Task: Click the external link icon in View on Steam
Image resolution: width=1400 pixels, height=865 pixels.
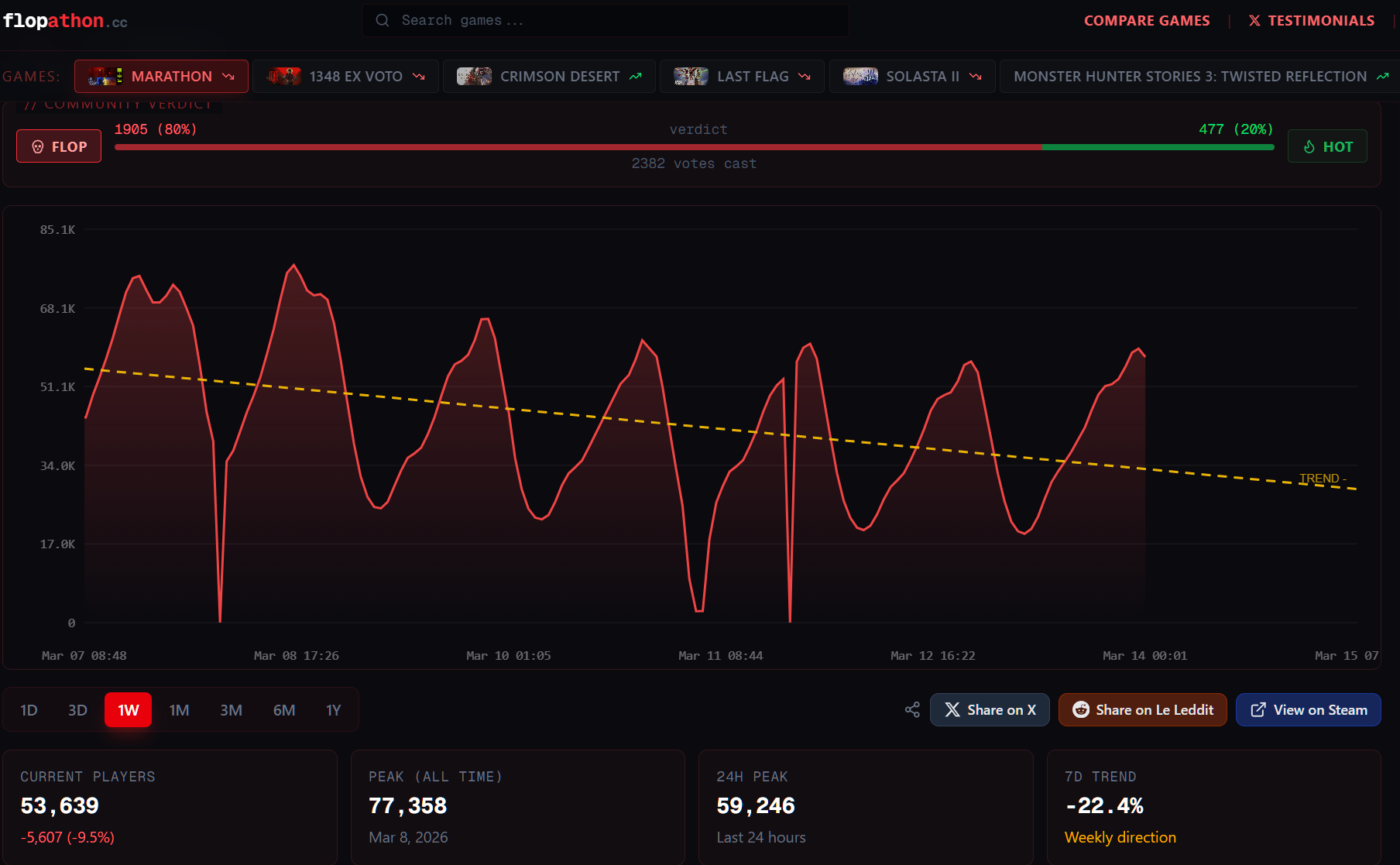Action: [1258, 710]
